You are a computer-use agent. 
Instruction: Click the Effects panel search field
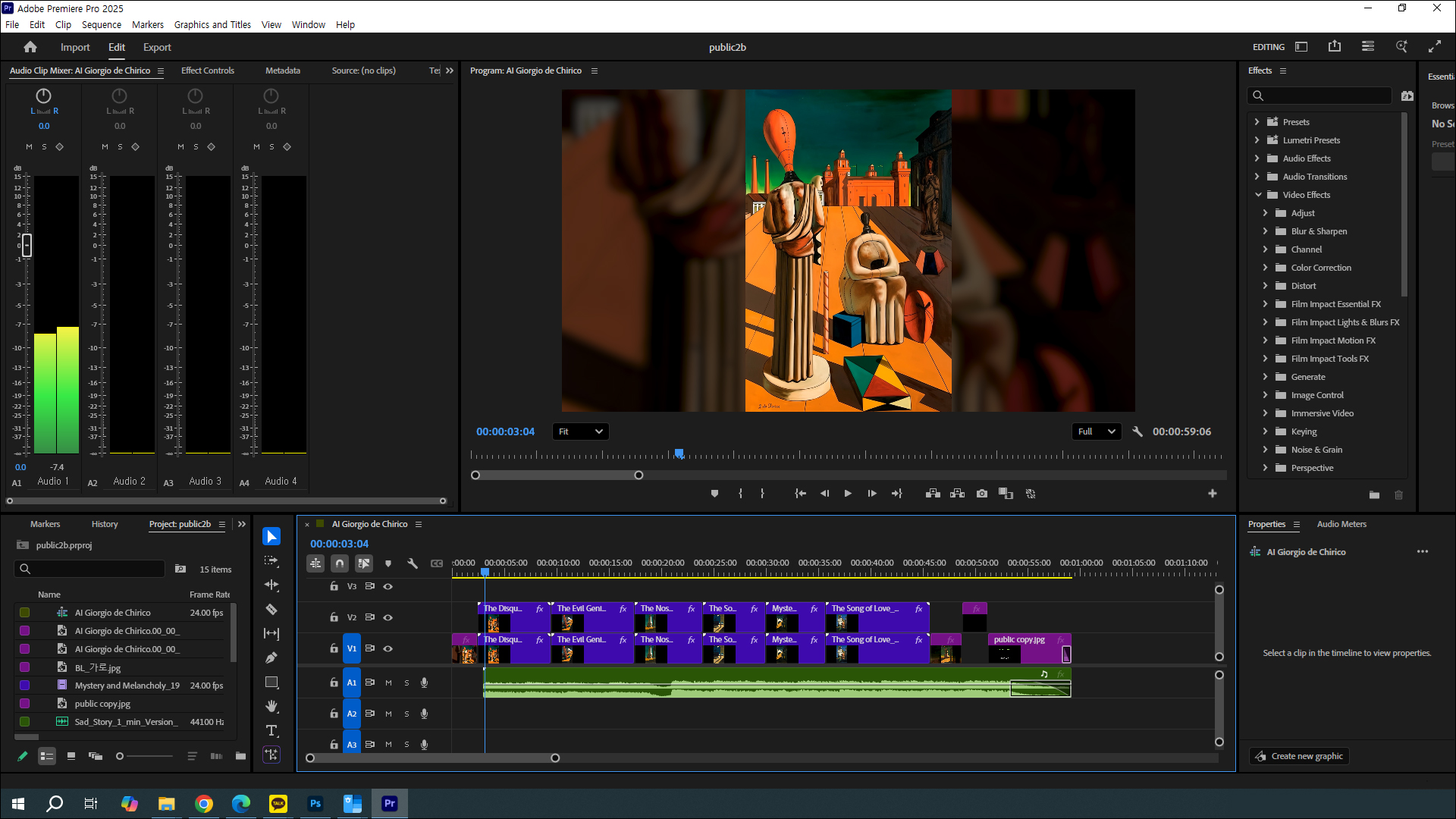[x=1323, y=96]
